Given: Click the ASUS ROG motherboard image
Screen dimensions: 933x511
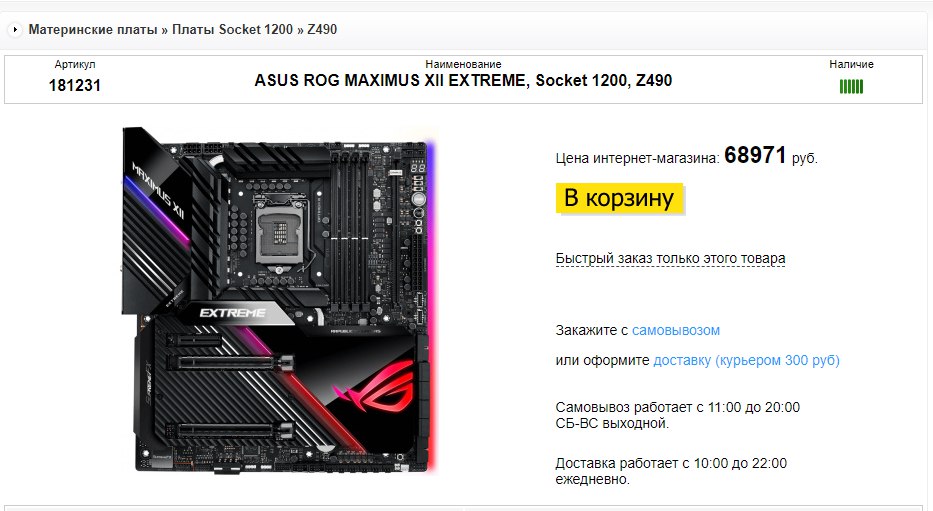Looking at the screenshot, I should 280,300.
